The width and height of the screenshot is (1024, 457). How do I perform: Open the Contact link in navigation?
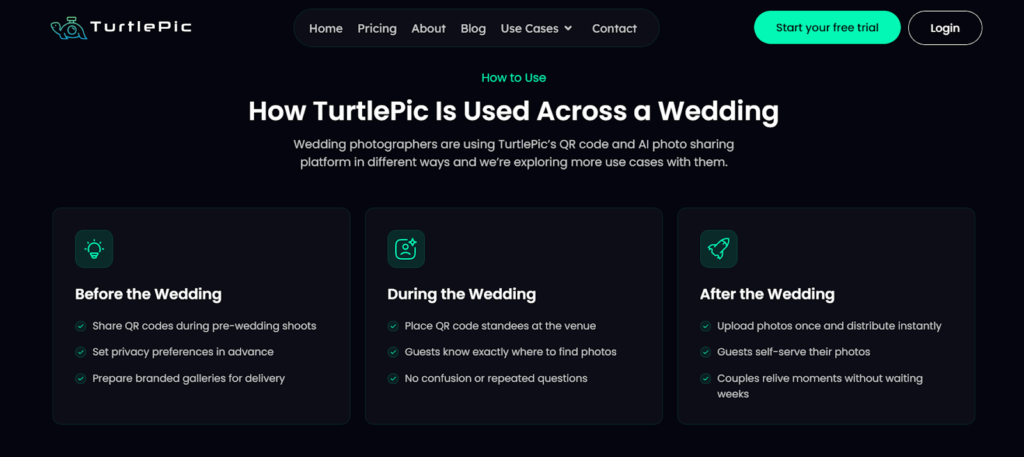[614, 28]
